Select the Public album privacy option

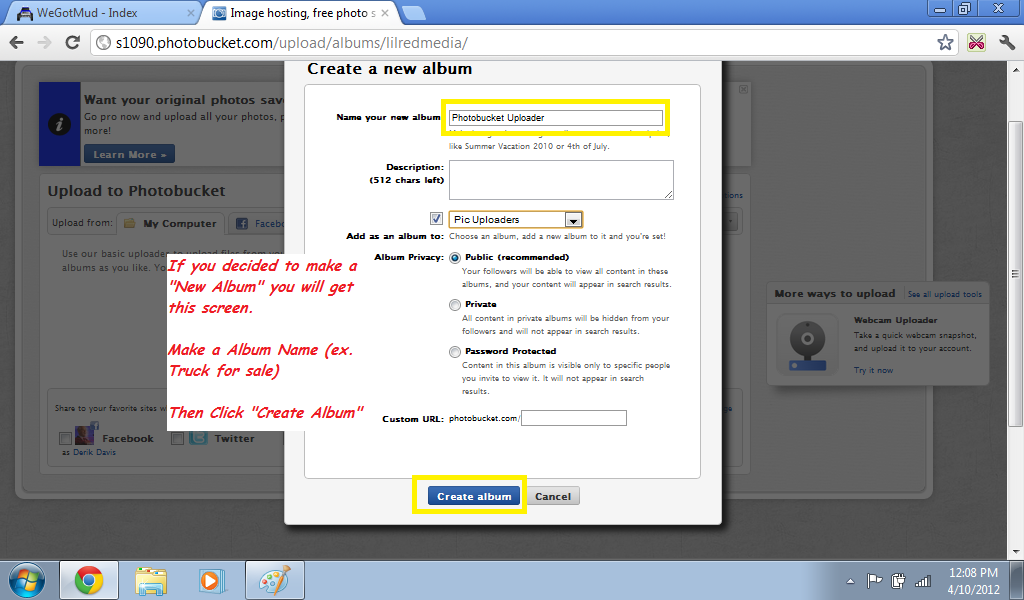[455, 257]
